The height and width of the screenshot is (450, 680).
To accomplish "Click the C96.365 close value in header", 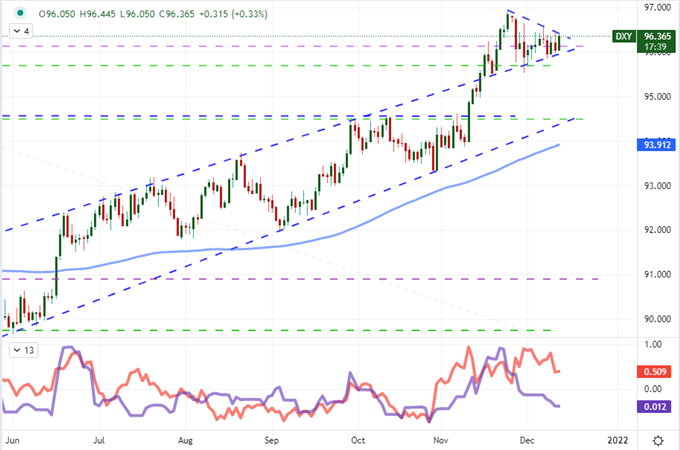I will 177,14.
